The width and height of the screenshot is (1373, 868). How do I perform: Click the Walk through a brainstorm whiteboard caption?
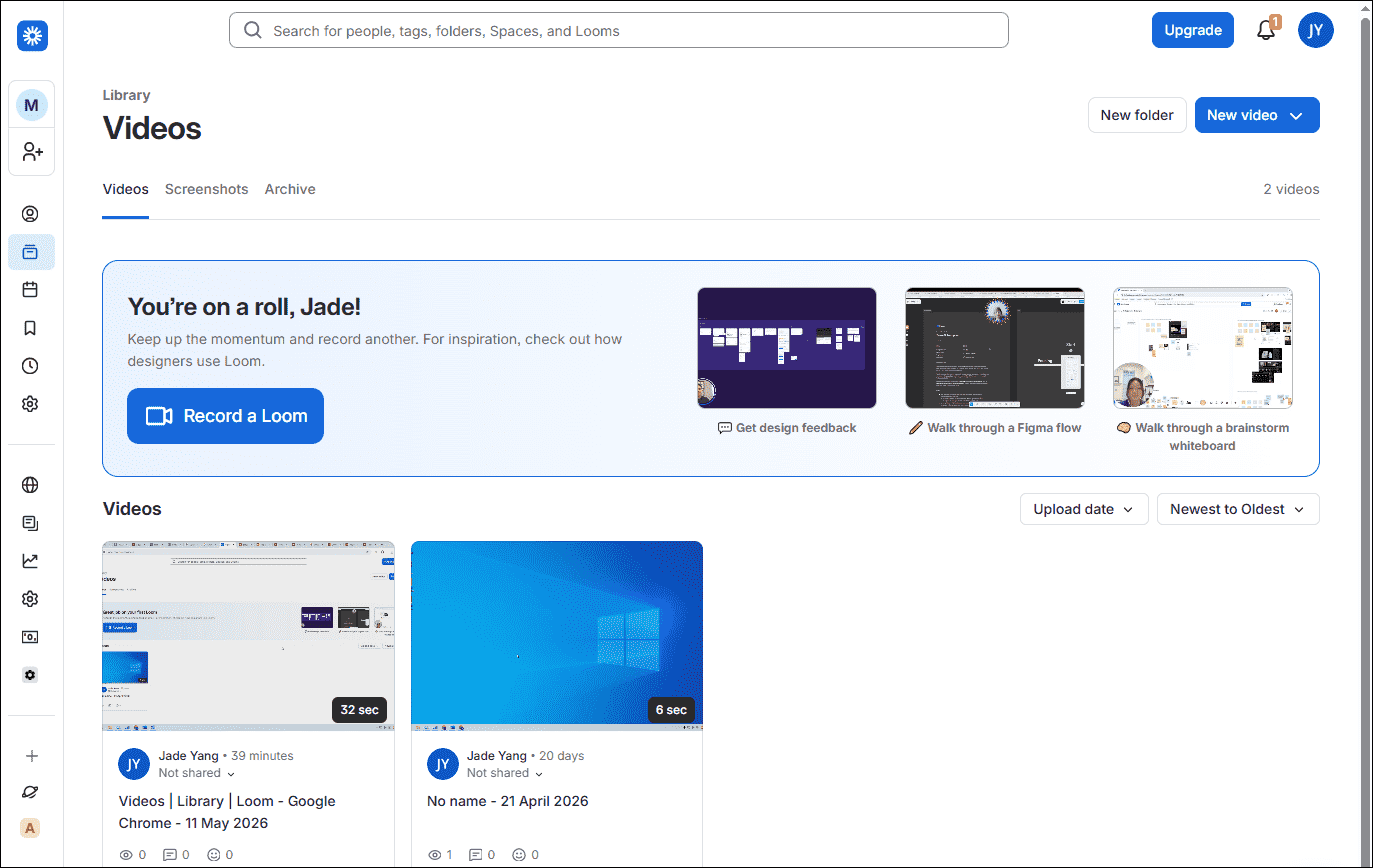1203,437
